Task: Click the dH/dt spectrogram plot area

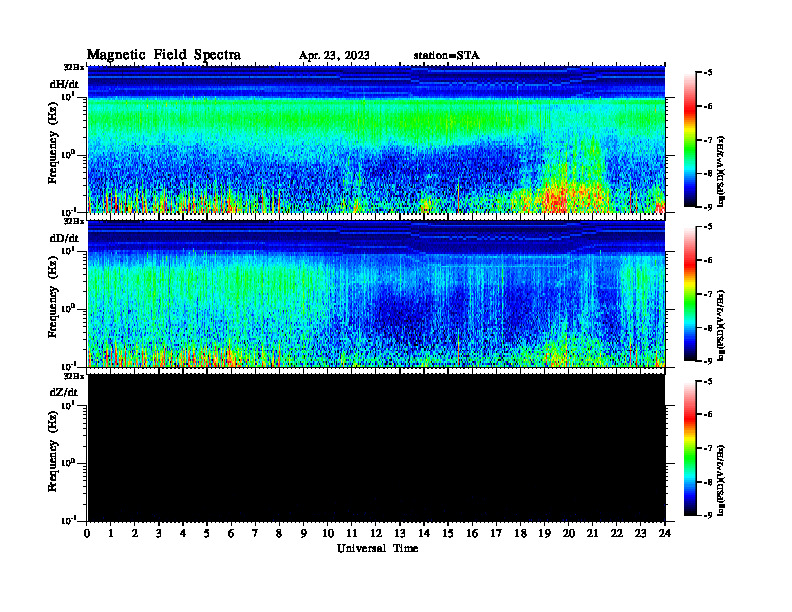Action: click(376, 139)
